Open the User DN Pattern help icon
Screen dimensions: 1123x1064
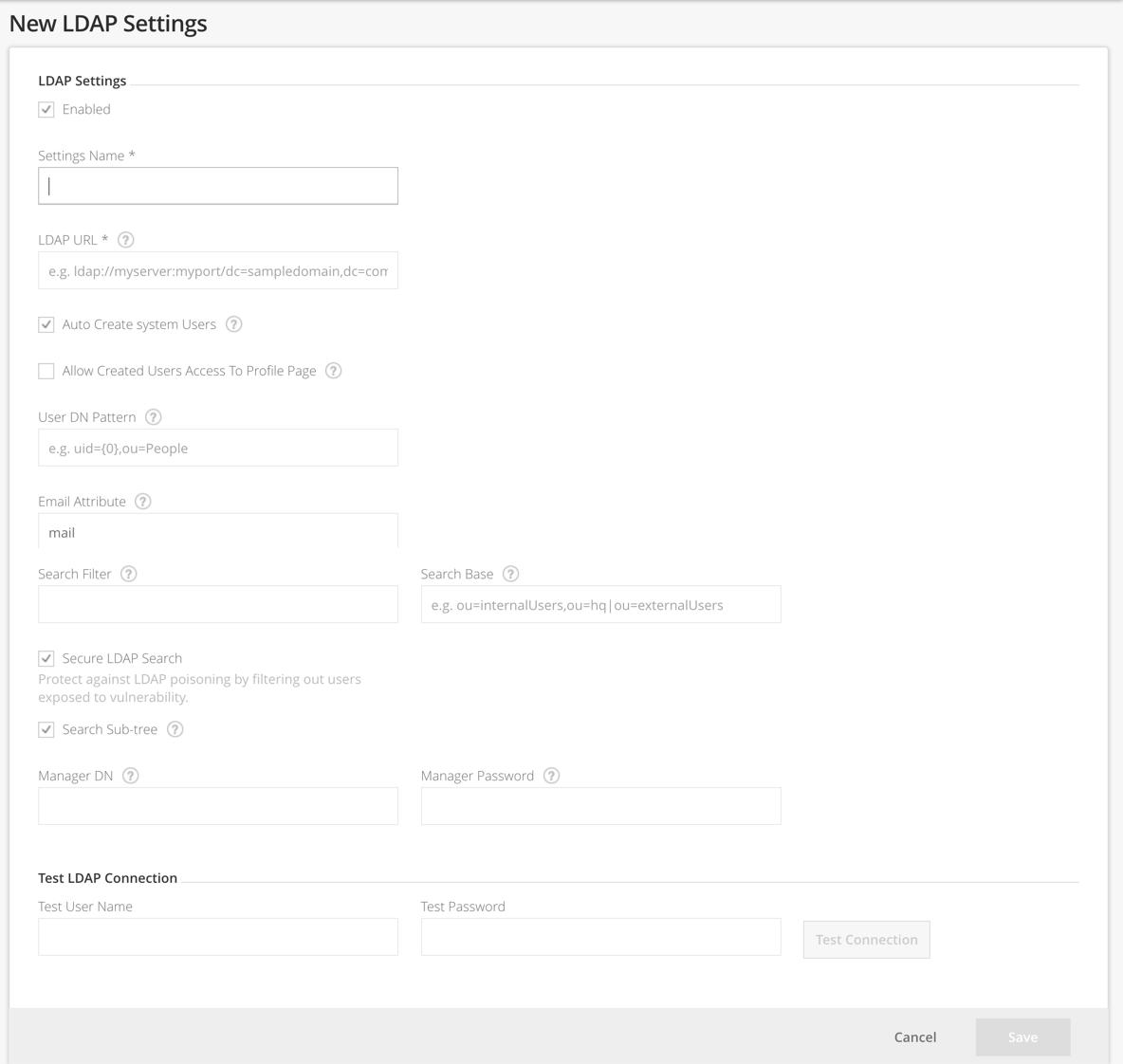(x=153, y=417)
